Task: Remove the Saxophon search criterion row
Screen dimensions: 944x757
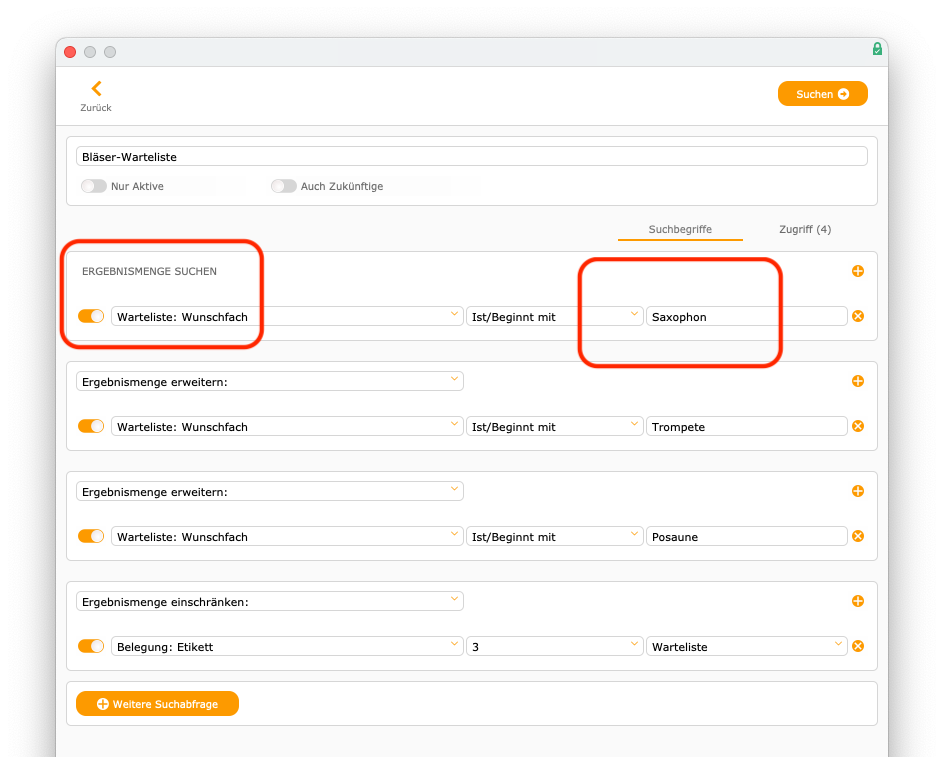Action: (857, 317)
